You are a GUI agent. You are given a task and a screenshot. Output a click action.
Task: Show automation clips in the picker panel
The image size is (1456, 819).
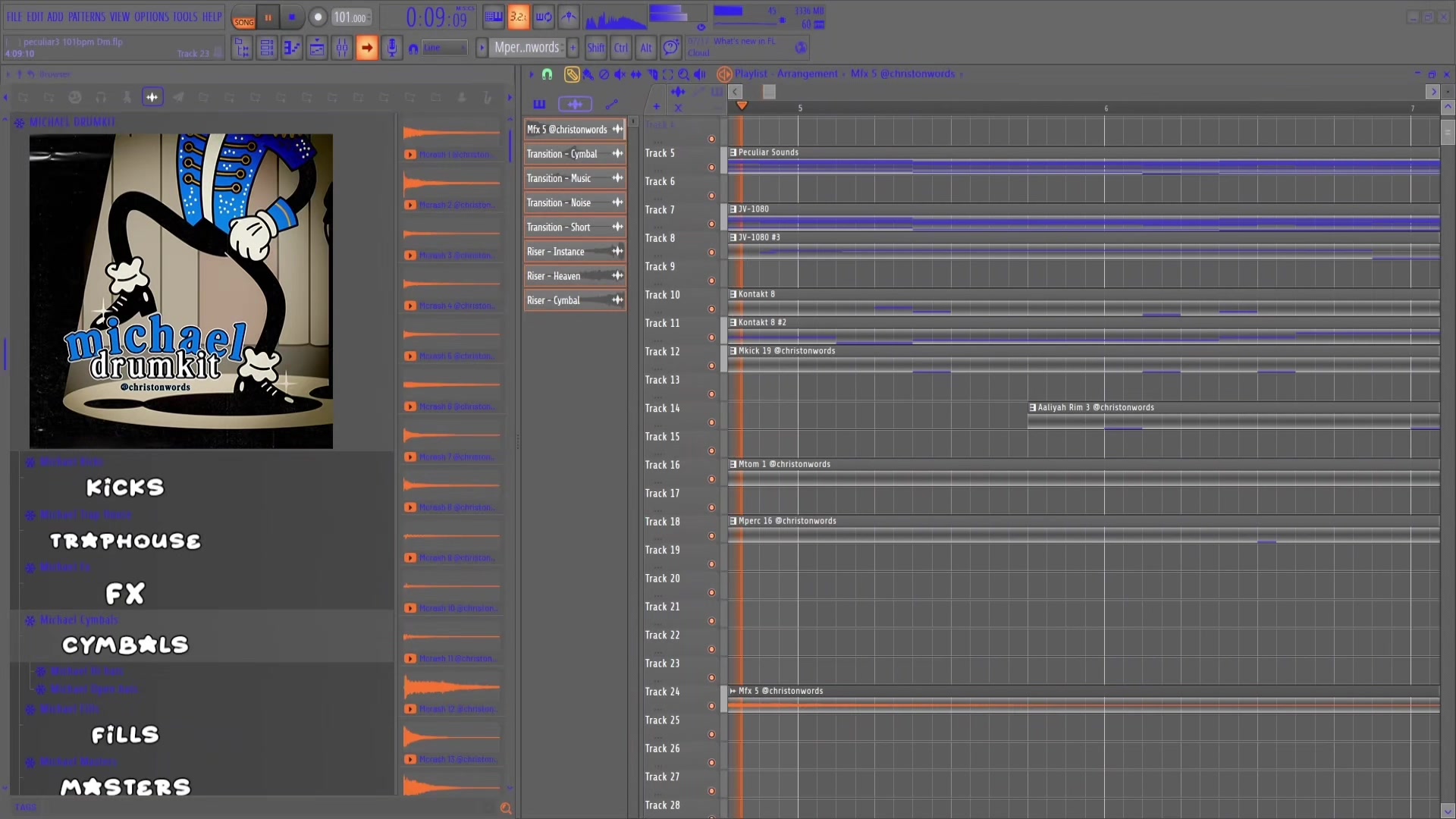(x=612, y=104)
